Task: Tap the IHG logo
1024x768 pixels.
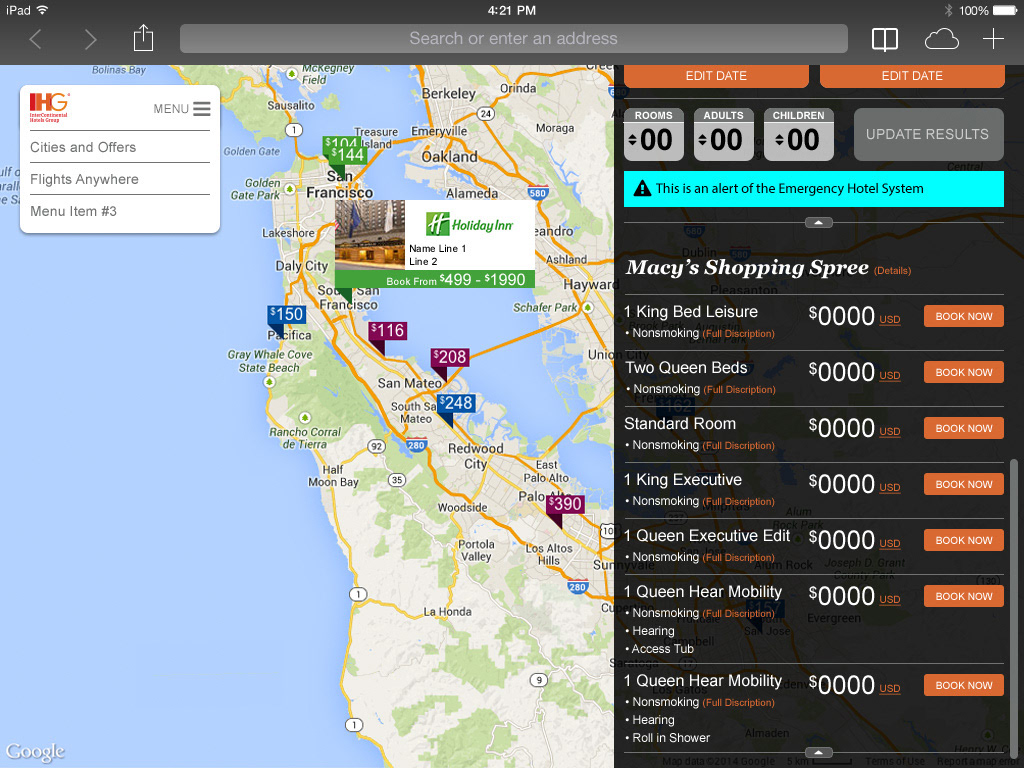Action: click(49, 107)
